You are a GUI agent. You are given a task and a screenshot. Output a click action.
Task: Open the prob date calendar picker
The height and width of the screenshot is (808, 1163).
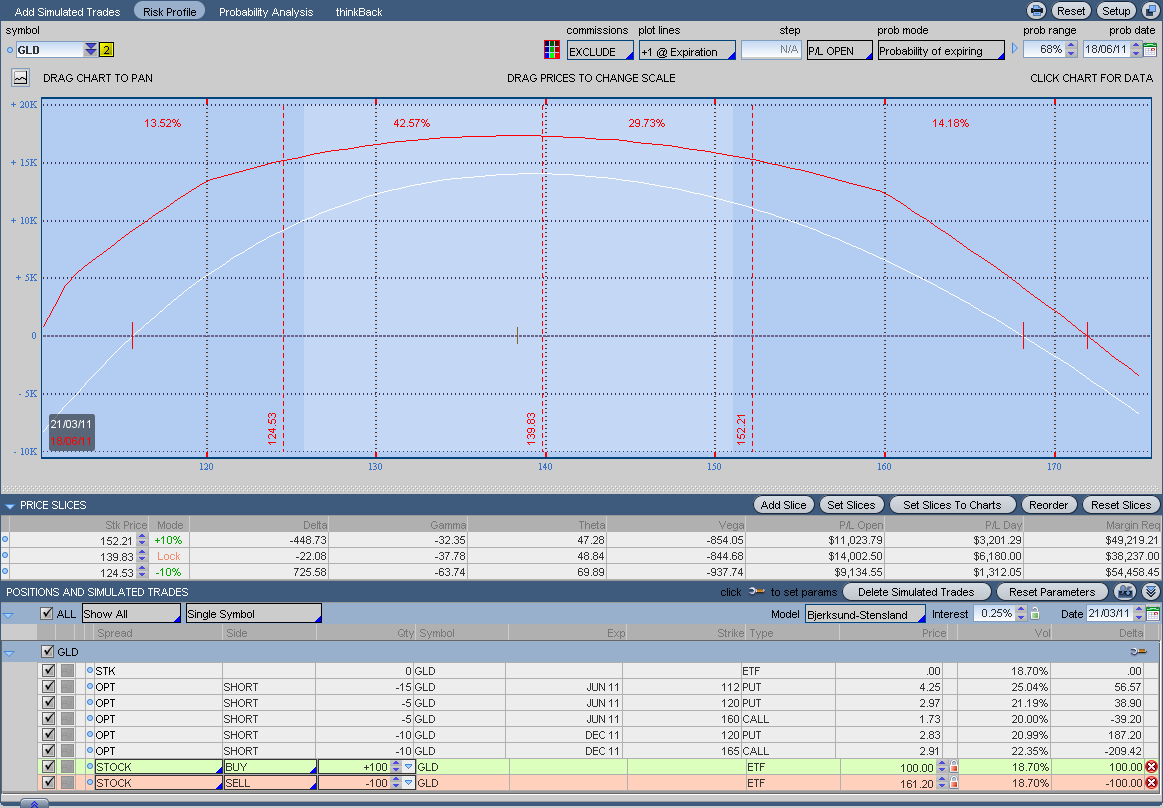1150,49
